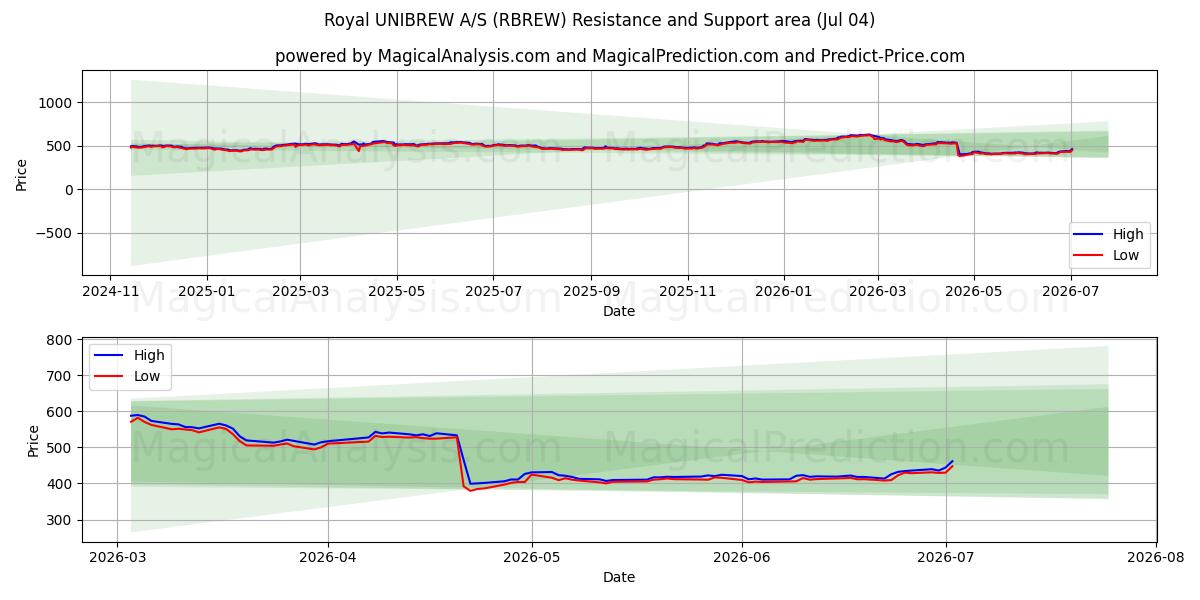Click the top chart 'Price' axis label
1200x600 pixels.
(22, 174)
